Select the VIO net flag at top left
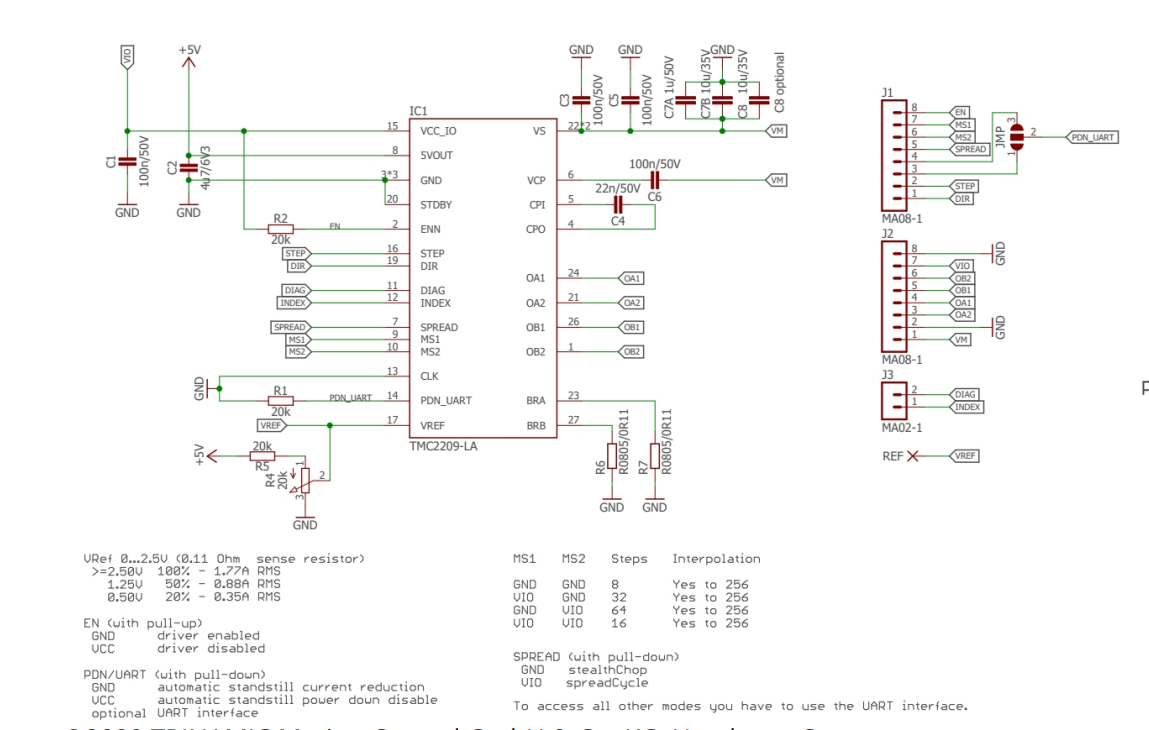The height and width of the screenshot is (730, 1149). click(x=127, y=57)
